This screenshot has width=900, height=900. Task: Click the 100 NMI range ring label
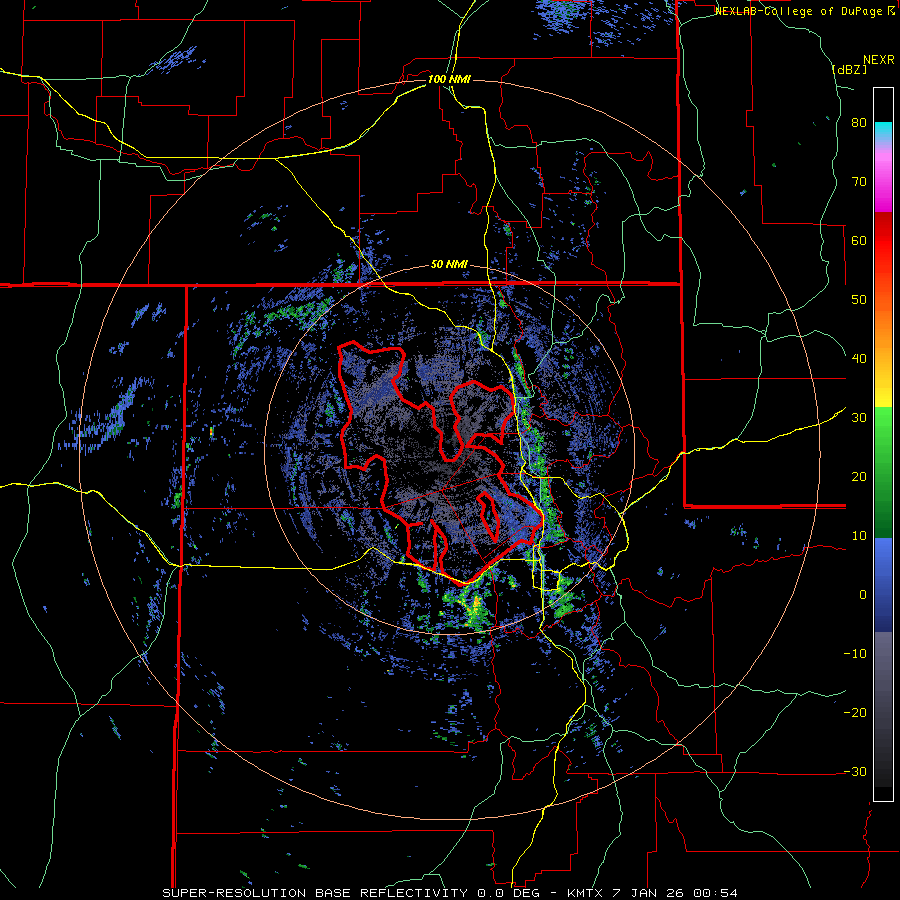point(449,79)
